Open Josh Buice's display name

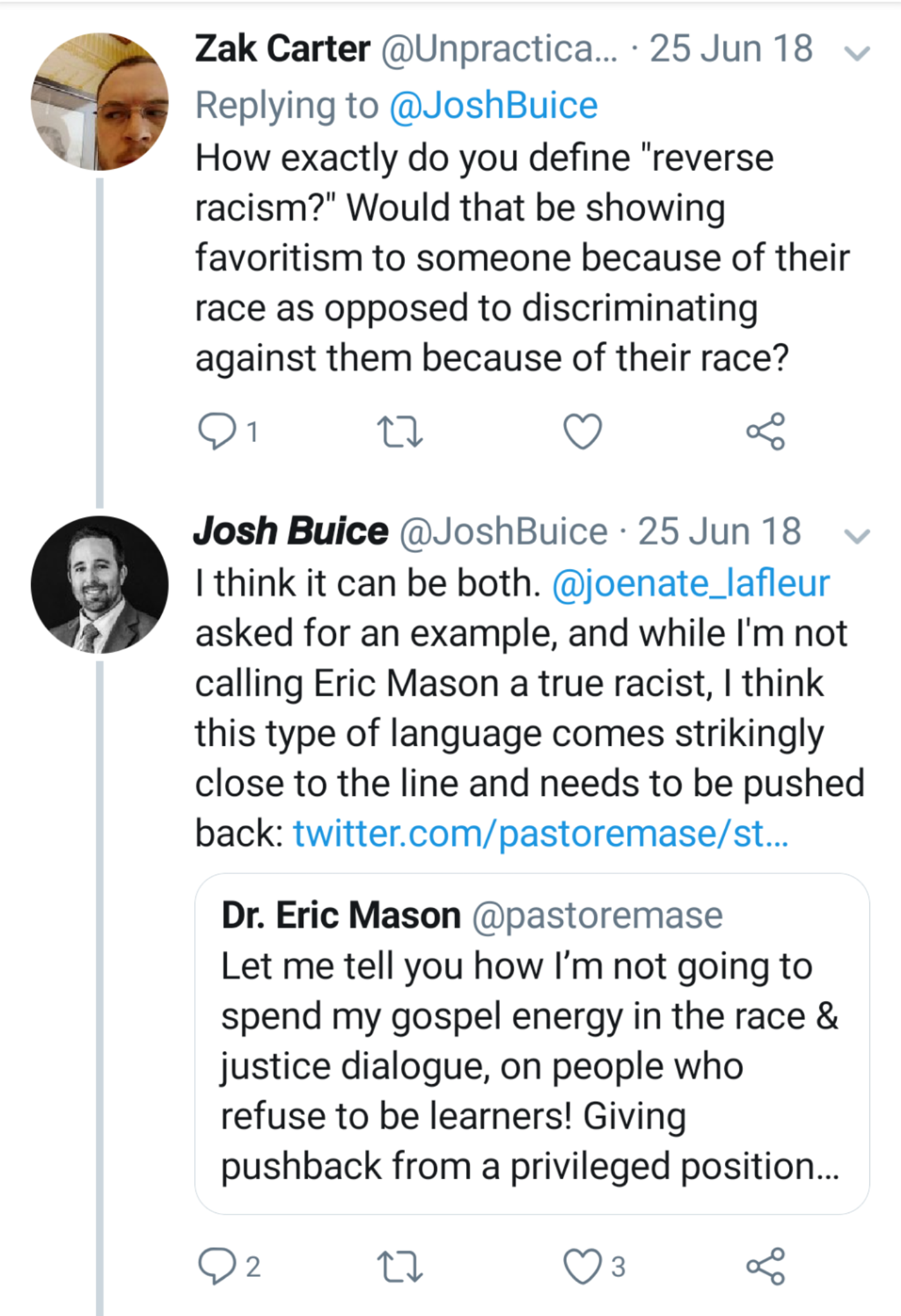tap(290, 531)
